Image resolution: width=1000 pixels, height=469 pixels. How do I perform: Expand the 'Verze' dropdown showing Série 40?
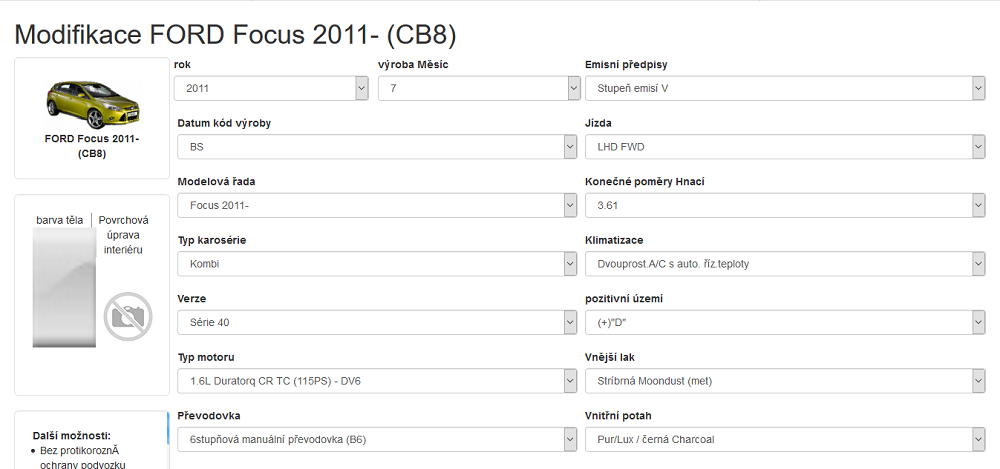click(377, 322)
